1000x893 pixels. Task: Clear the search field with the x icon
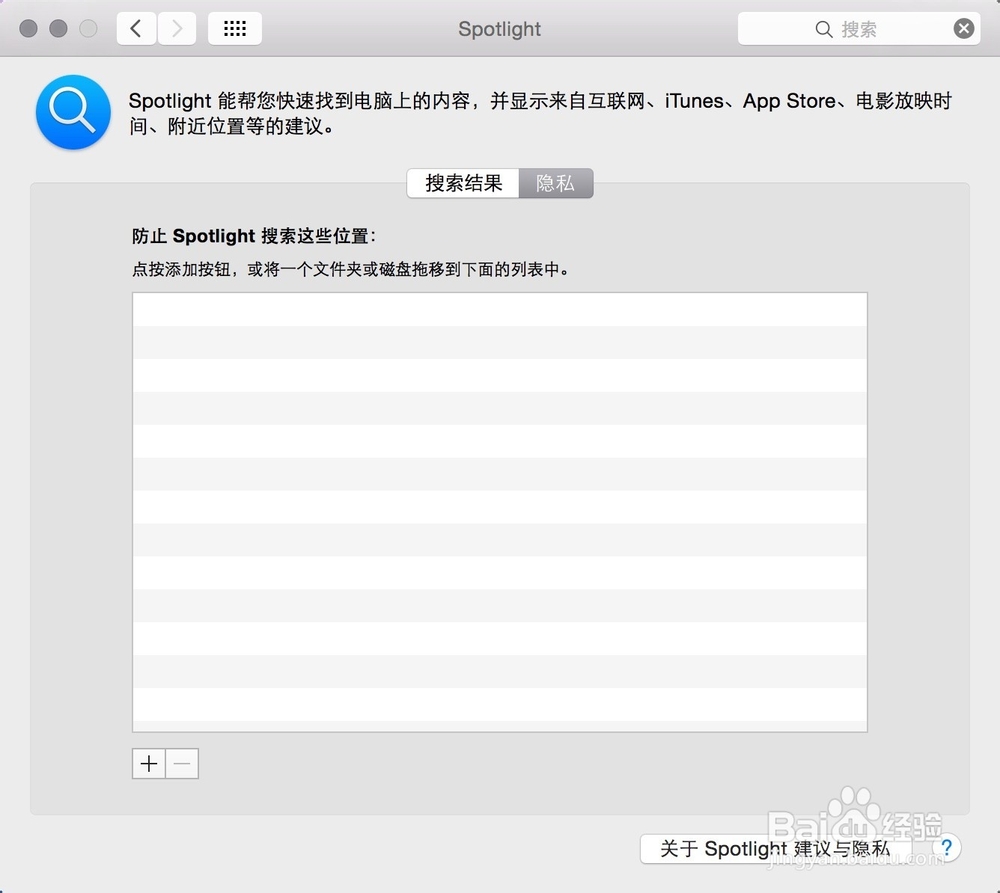963,28
